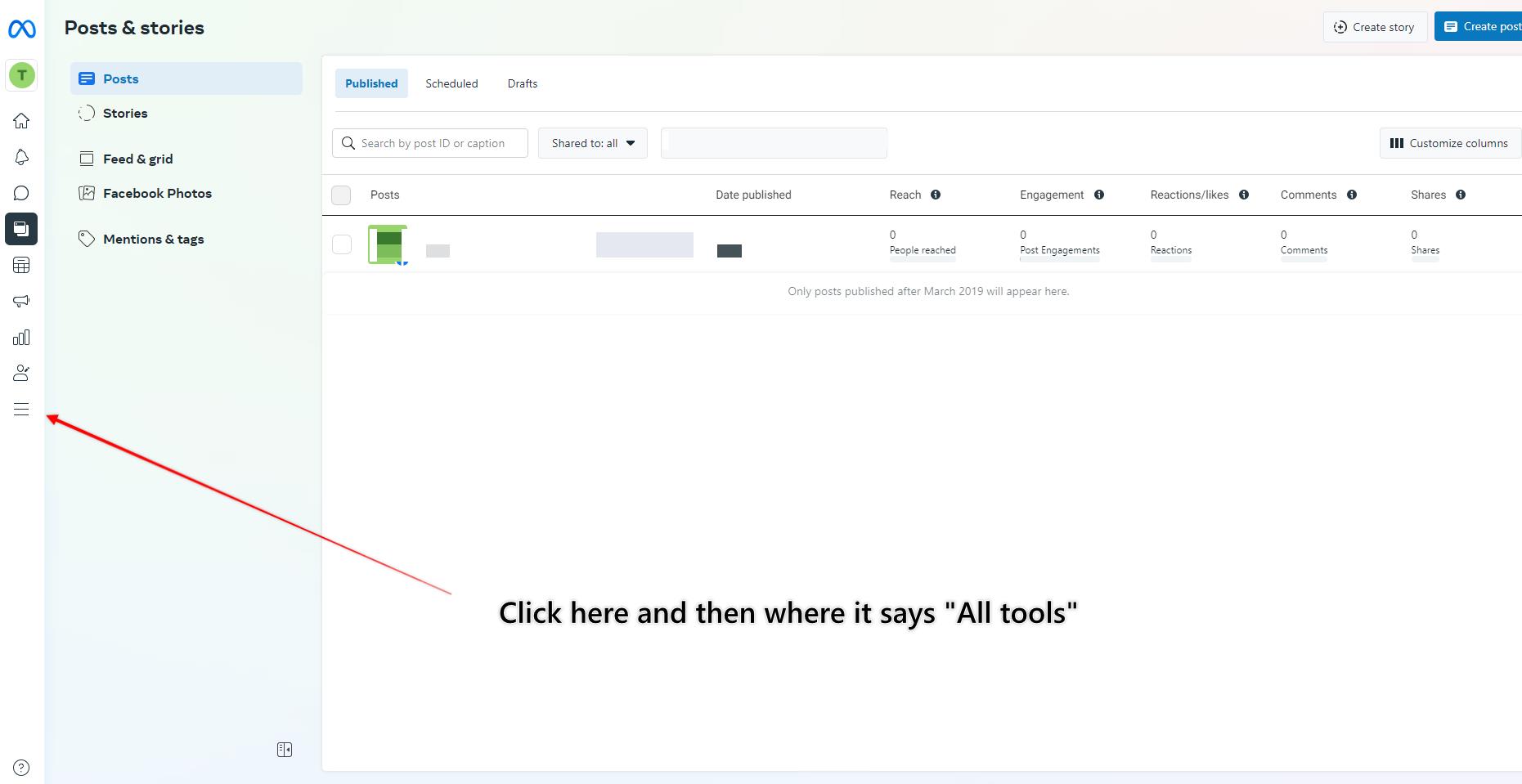
Task: Open Notifications bell icon
Action: pos(21,157)
